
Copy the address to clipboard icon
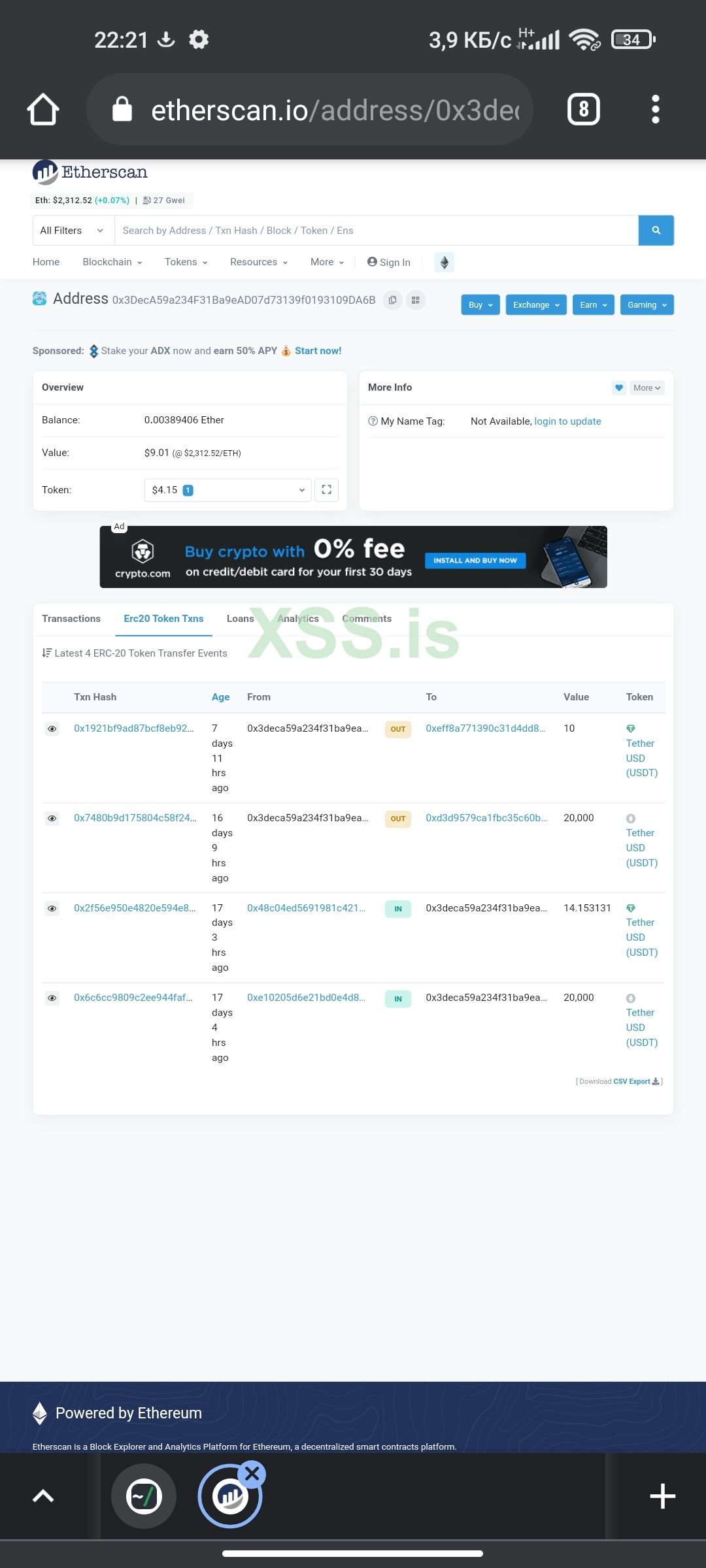pyautogui.click(x=392, y=300)
